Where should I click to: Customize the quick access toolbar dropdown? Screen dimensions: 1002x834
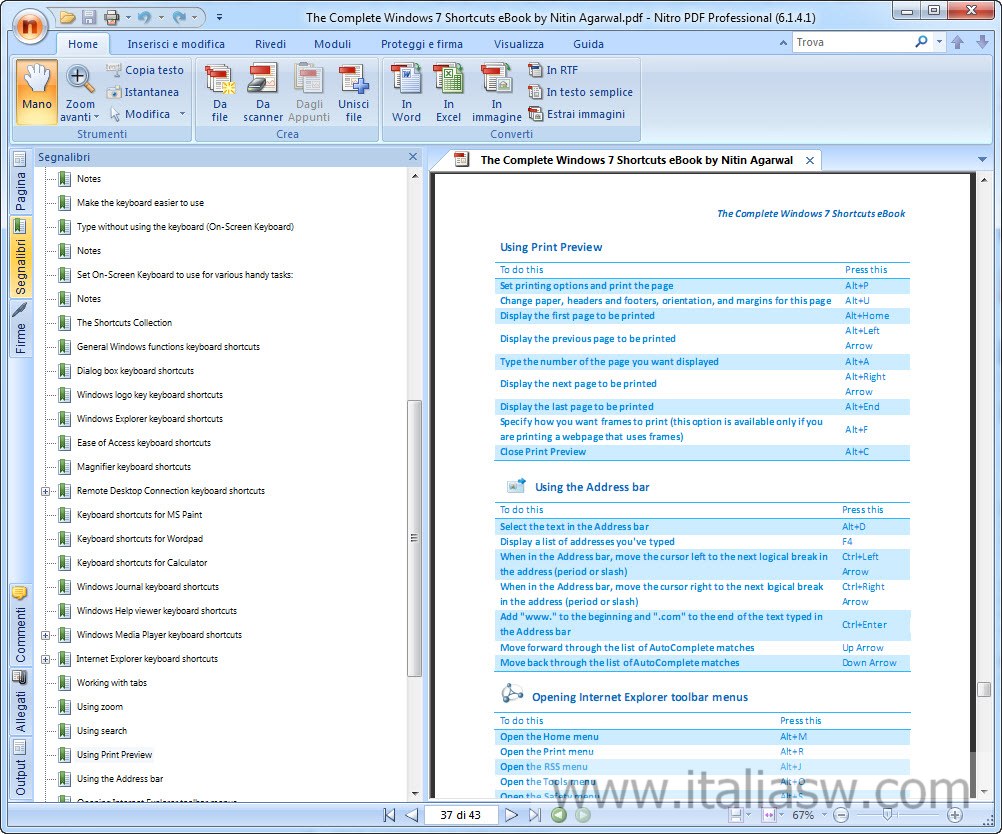219,17
